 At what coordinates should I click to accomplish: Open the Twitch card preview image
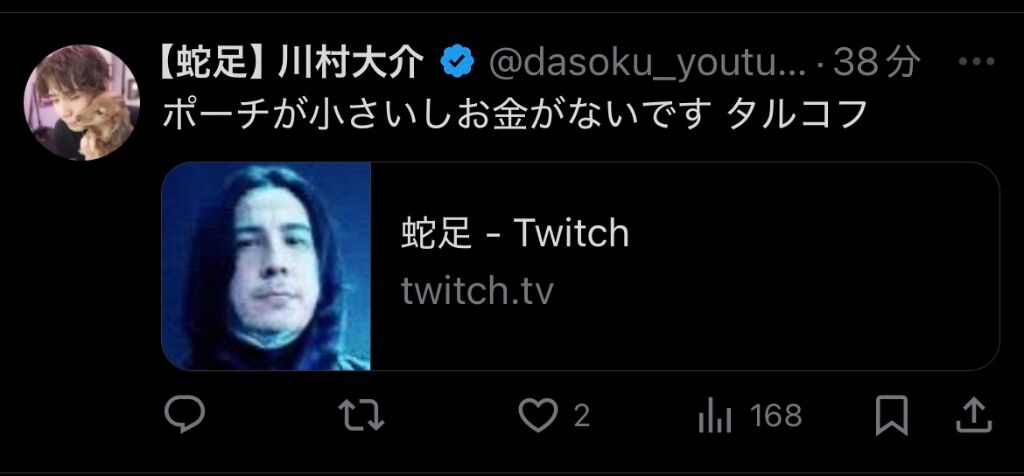[x=266, y=266]
